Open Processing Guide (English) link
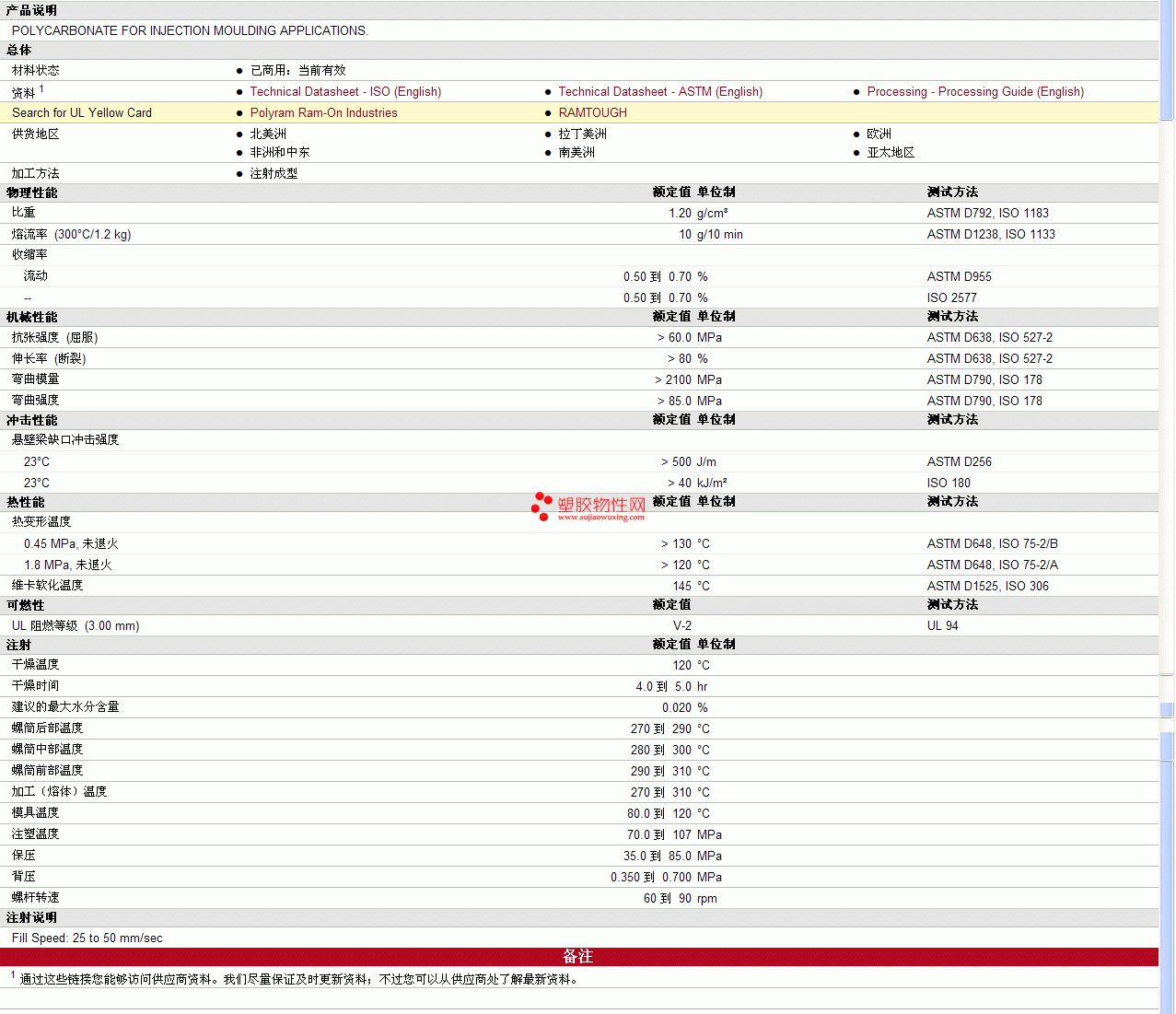This screenshot has height=1014, width=1176. click(975, 92)
